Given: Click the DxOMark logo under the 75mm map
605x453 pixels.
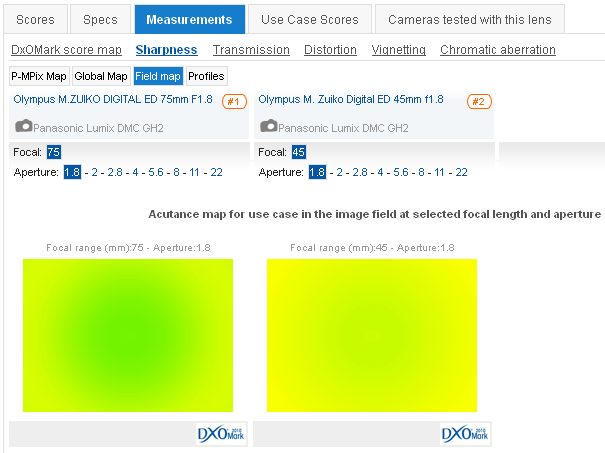Looking at the screenshot, I should click(x=221, y=434).
